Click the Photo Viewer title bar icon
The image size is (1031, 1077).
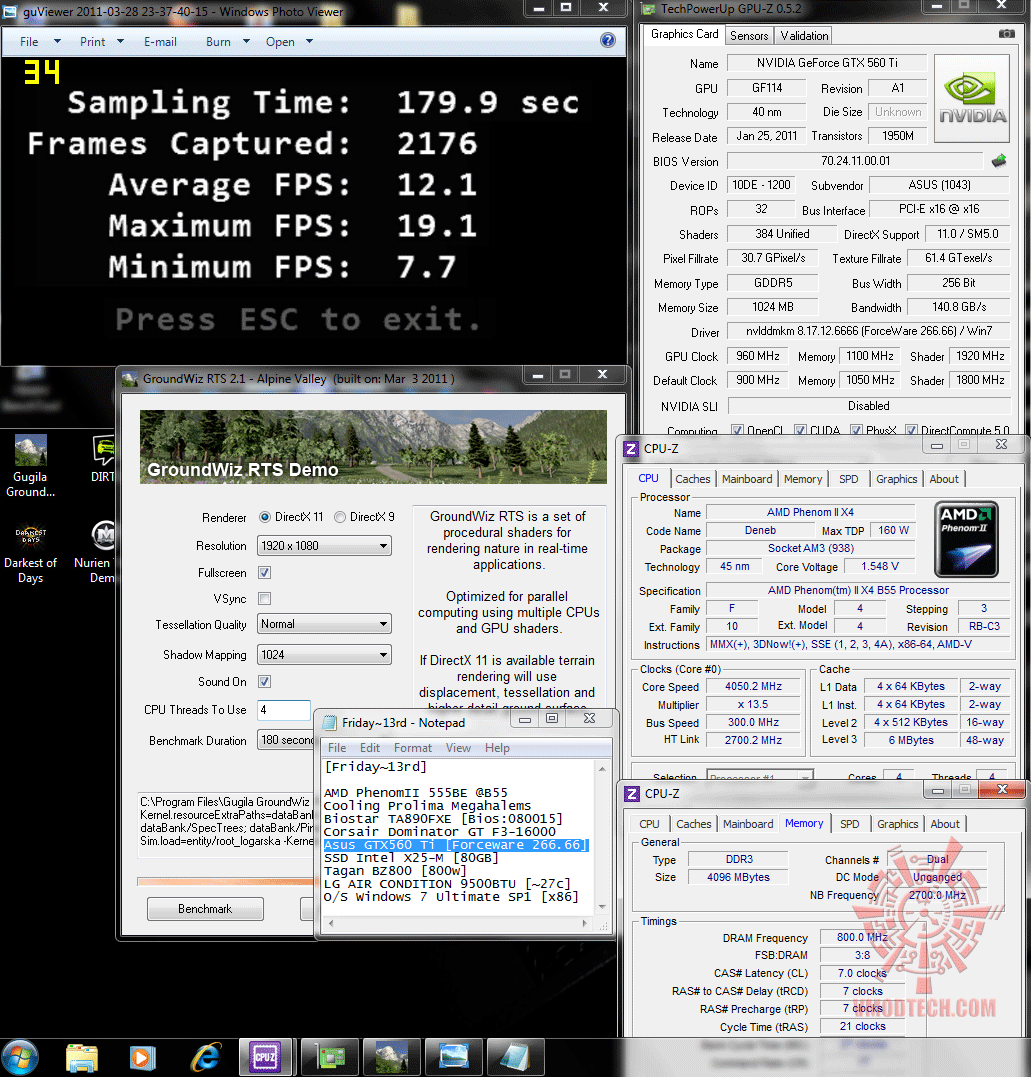[10, 12]
